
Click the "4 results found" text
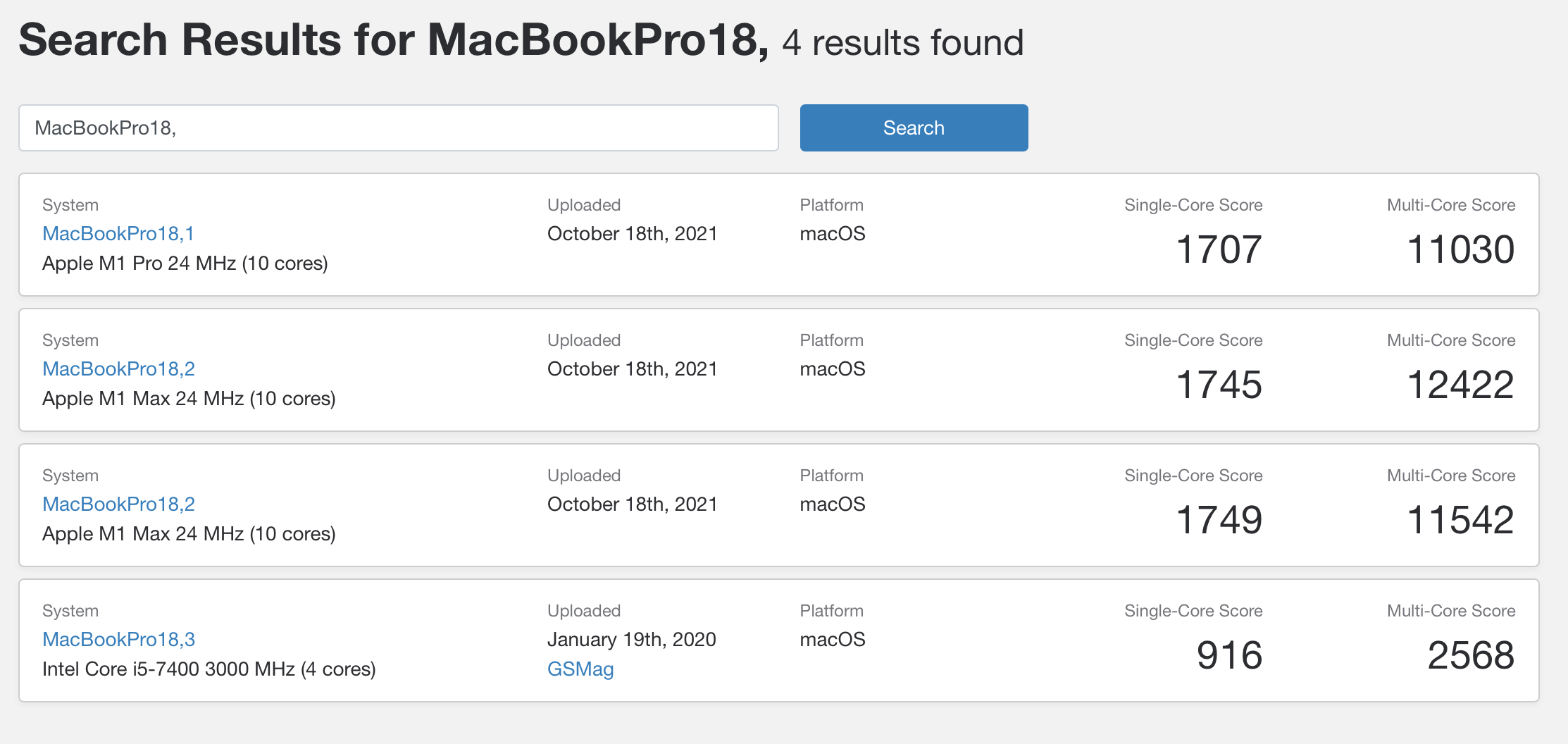tap(902, 42)
